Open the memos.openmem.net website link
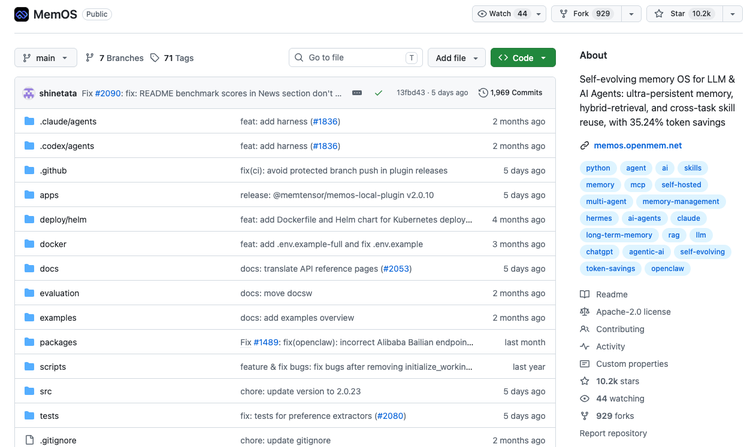The height and width of the screenshot is (447, 750). click(x=638, y=145)
